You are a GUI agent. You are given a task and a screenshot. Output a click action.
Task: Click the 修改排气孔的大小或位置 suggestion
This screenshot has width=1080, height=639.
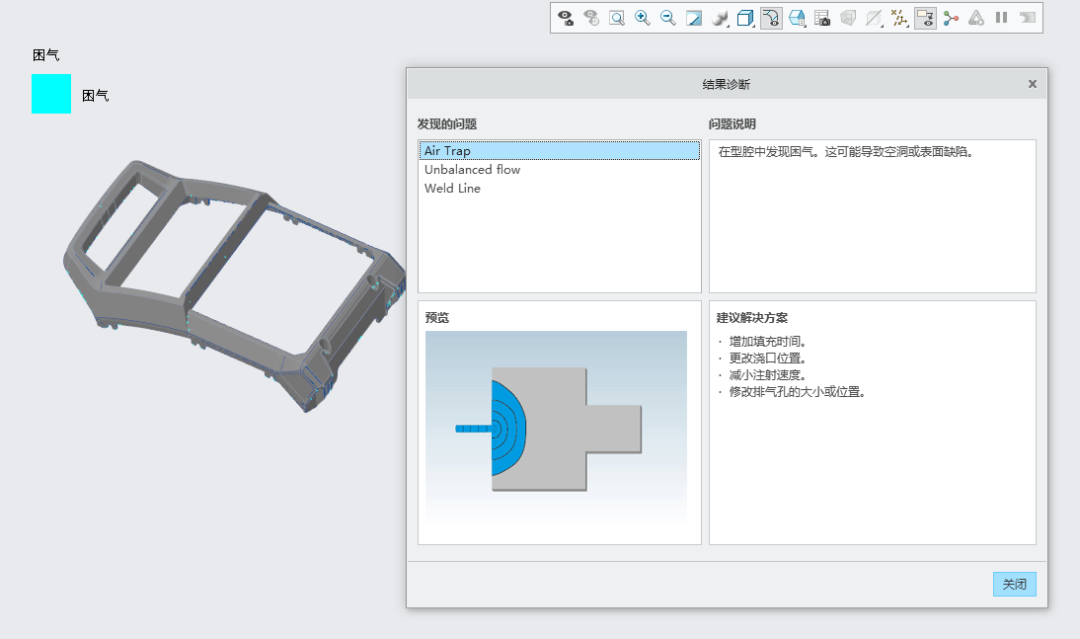(x=797, y=392)
